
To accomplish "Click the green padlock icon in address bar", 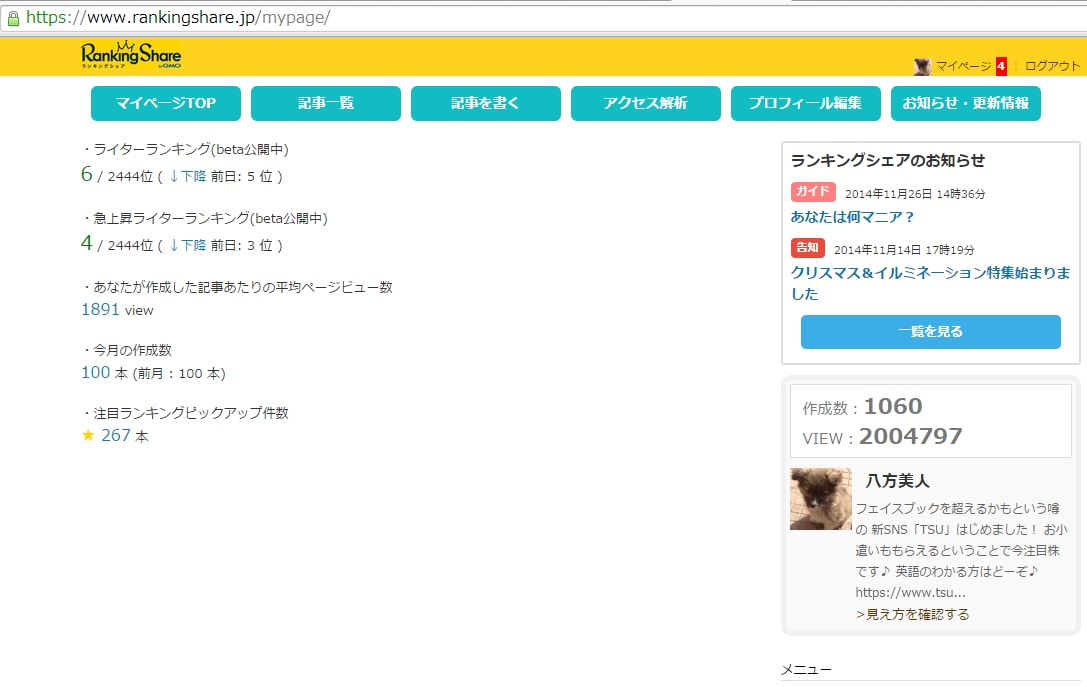I will click(13, 18).
